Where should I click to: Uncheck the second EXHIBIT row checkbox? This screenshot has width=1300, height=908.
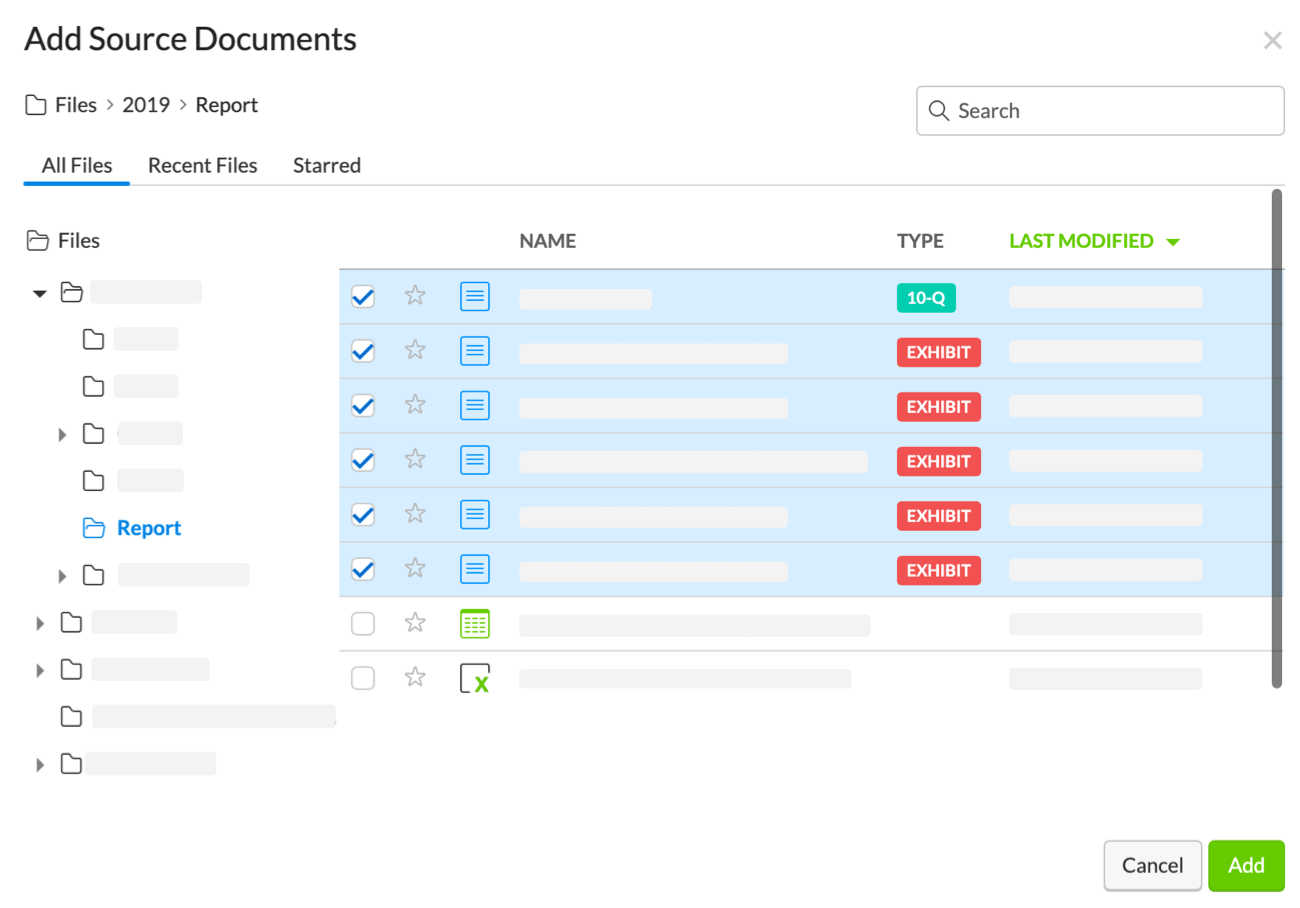(363, 405)
